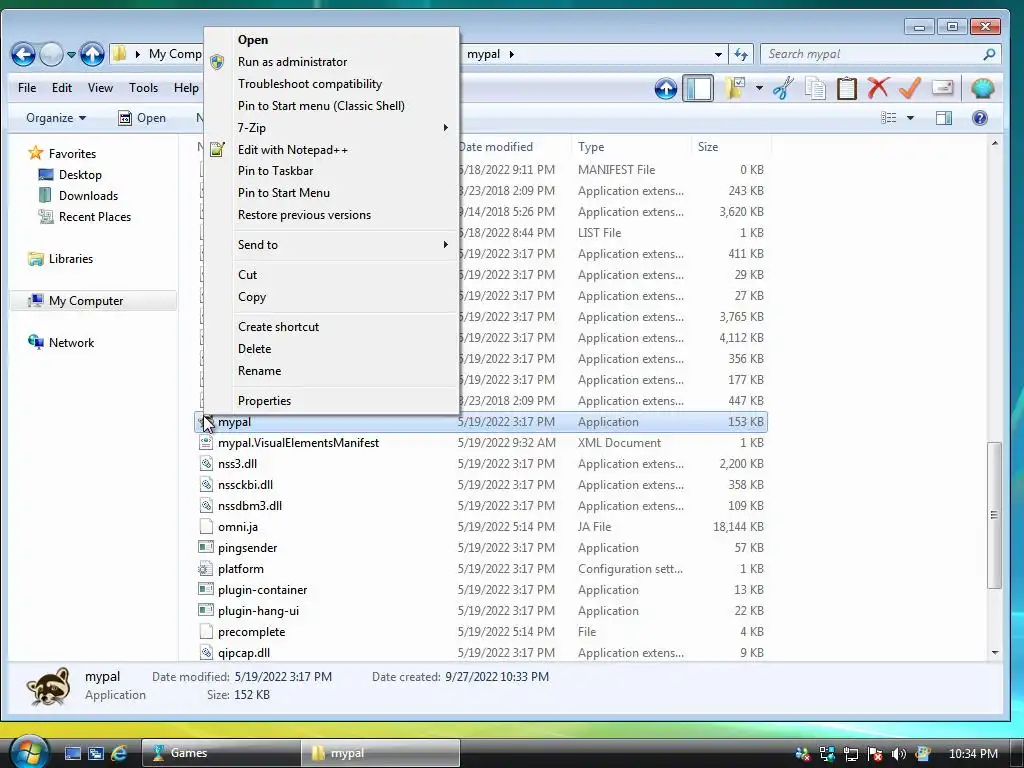Select Rename from the context menu
This screenshot has width=1024, height=768.
click(332, 371)
